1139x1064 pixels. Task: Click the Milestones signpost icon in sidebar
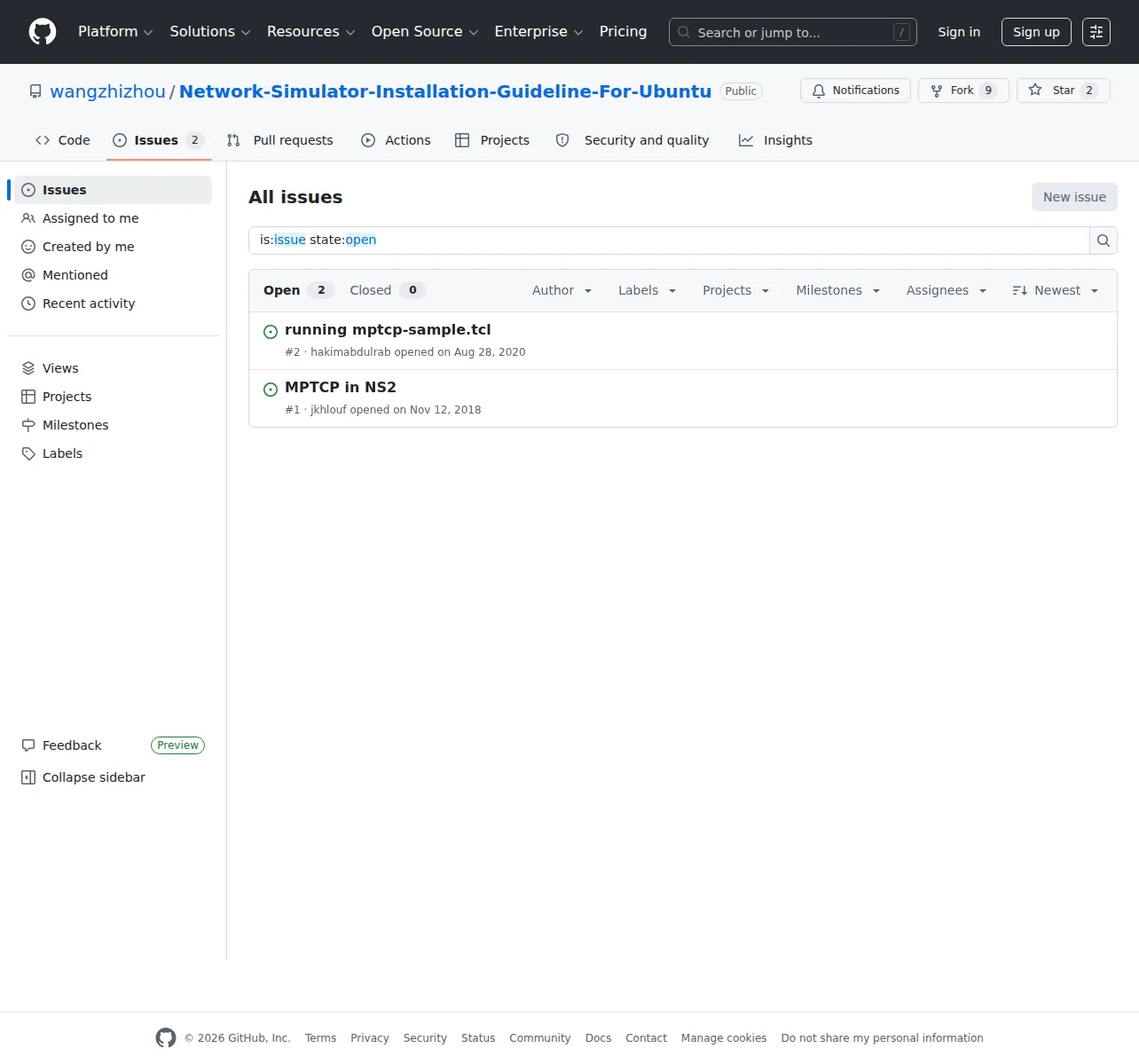pos(28,425)
